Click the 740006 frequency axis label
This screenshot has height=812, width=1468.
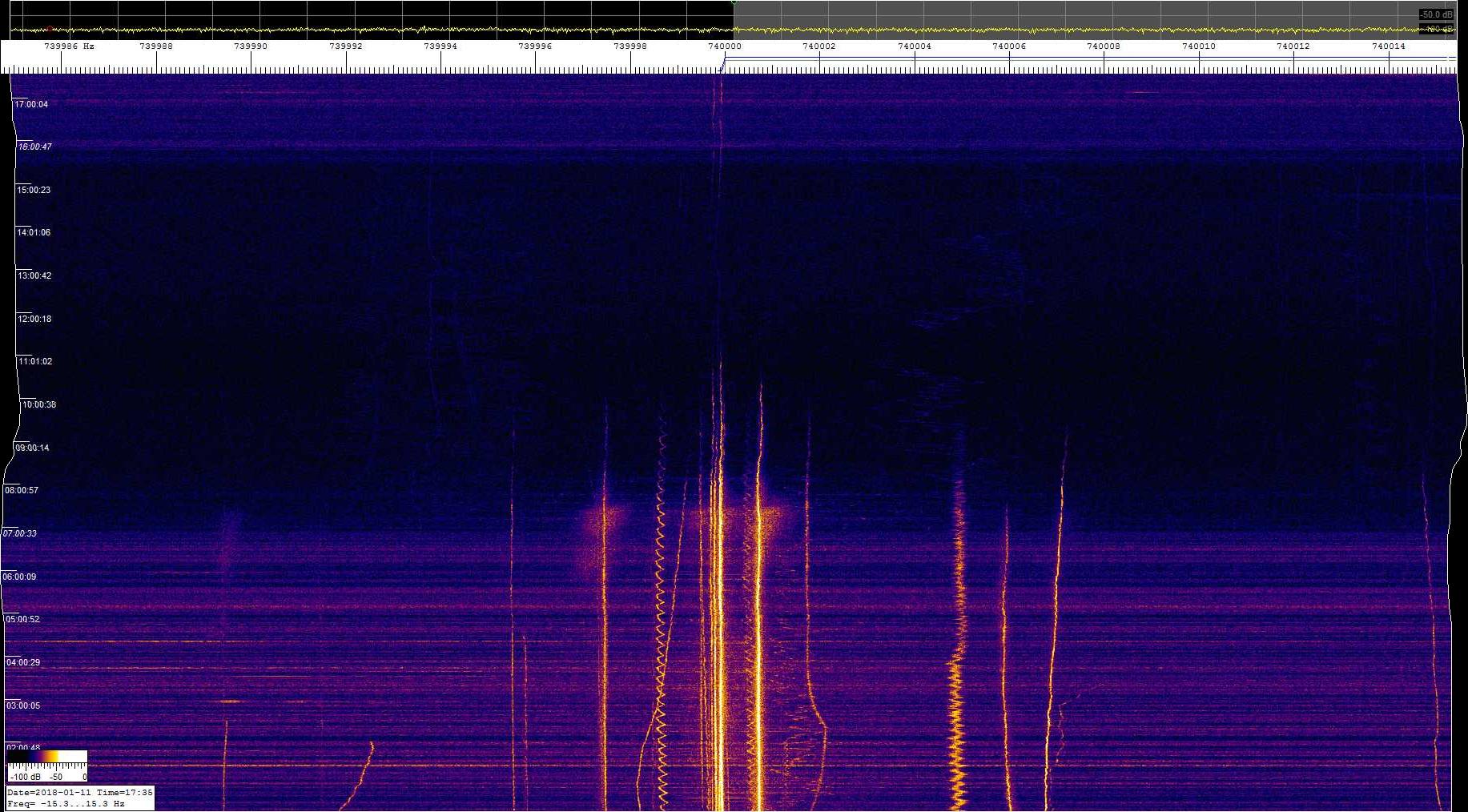click(1009, 46)
